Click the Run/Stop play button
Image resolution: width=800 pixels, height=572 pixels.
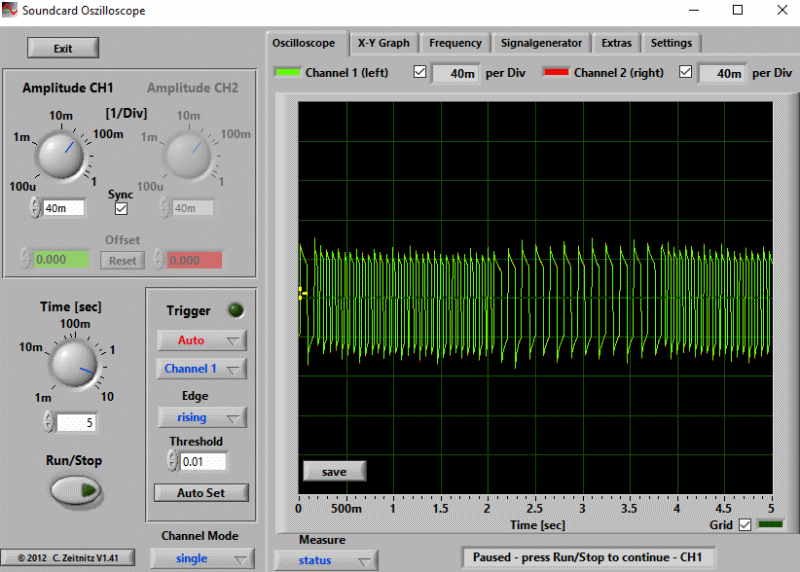coord(76,490)
